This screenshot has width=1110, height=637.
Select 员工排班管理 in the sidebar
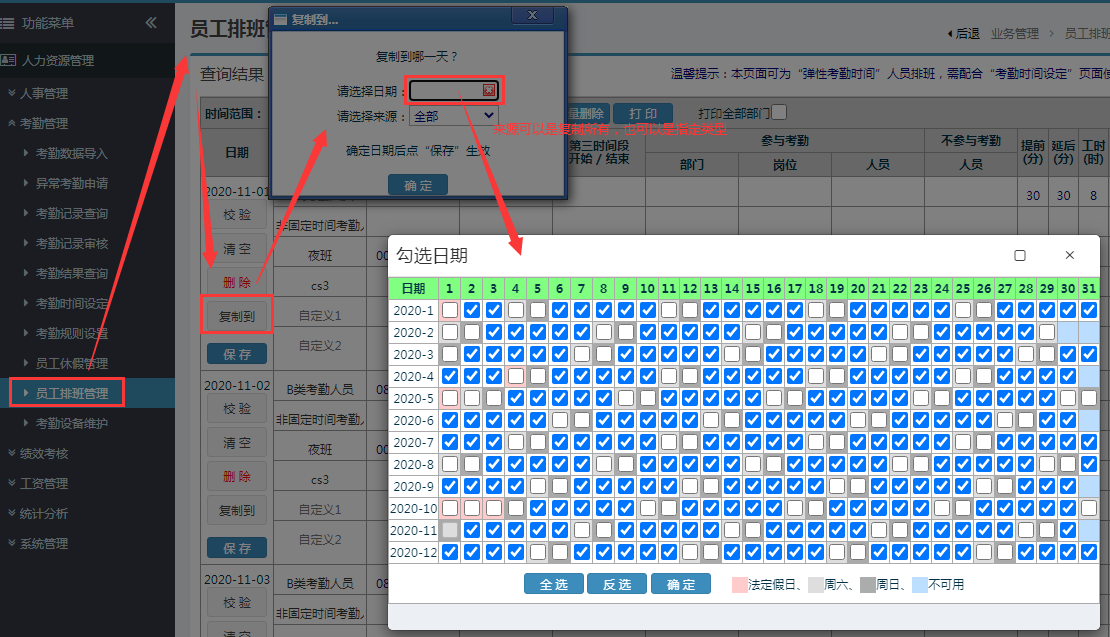point(71,393)
